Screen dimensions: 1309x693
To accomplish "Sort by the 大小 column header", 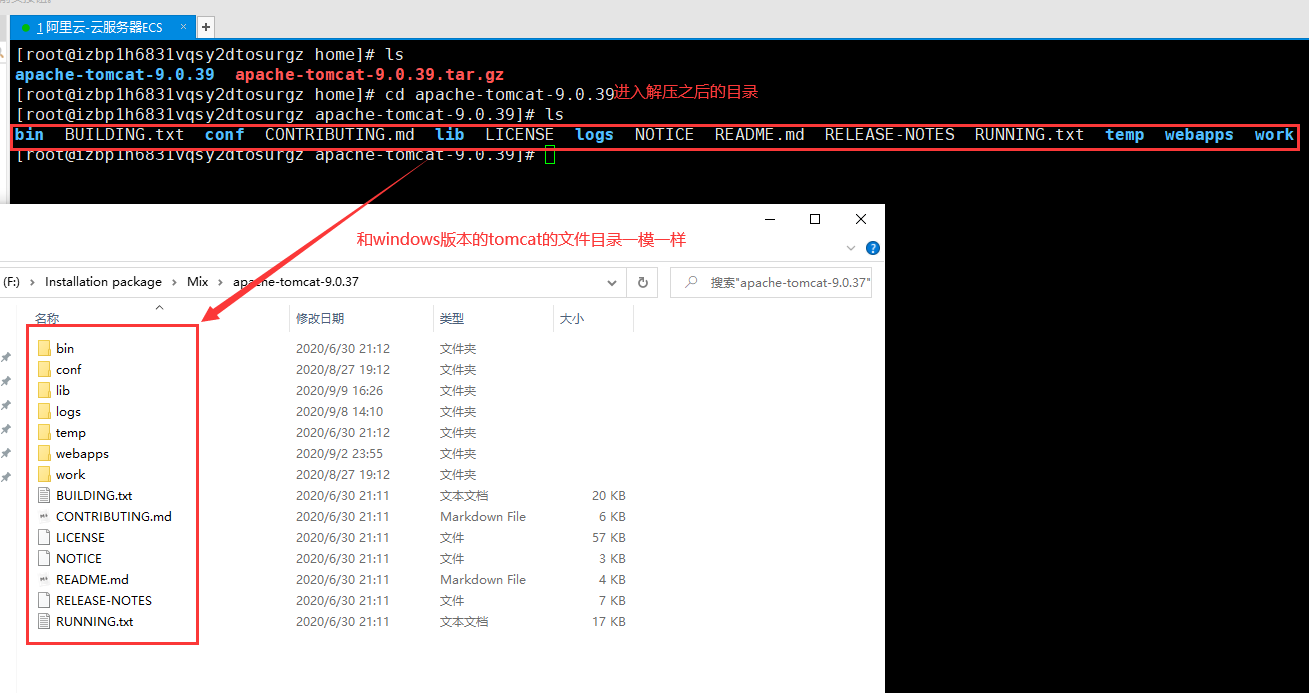I will click(x=572, y=318).
